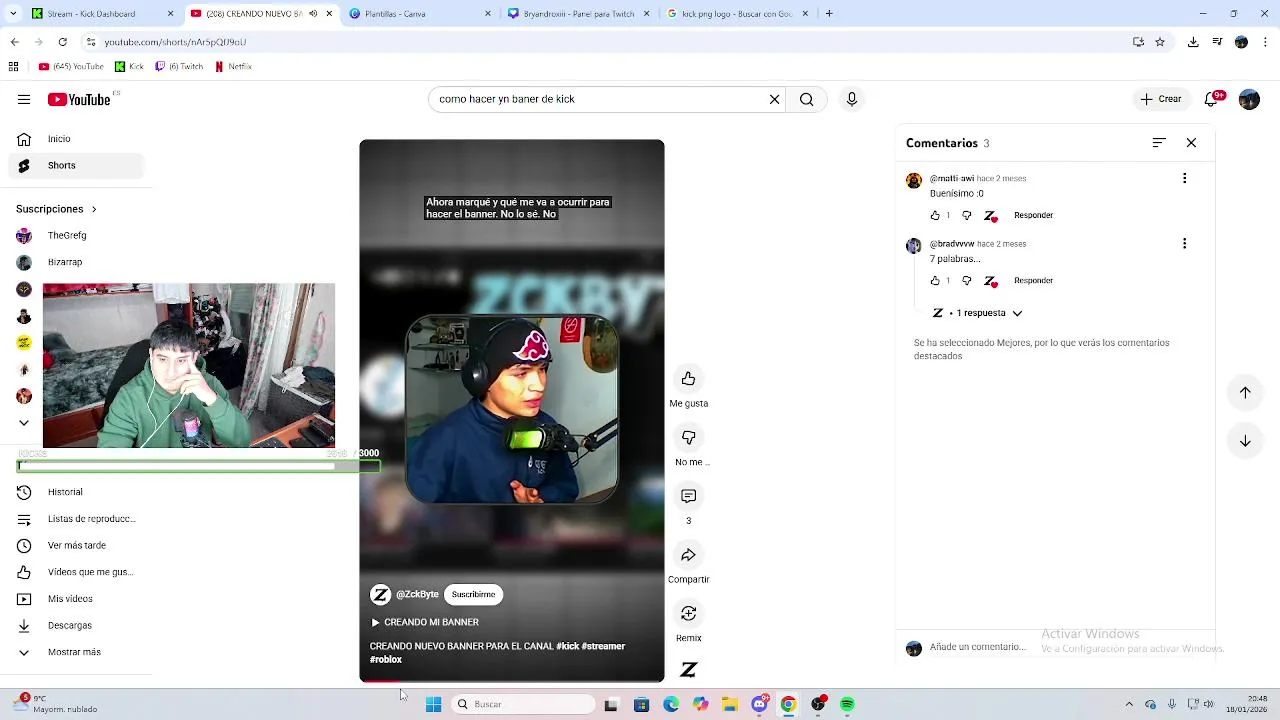Go to the next short with down arrow
The width and height of the screenshot is (1280, 720).
[x=1245, y=441]
